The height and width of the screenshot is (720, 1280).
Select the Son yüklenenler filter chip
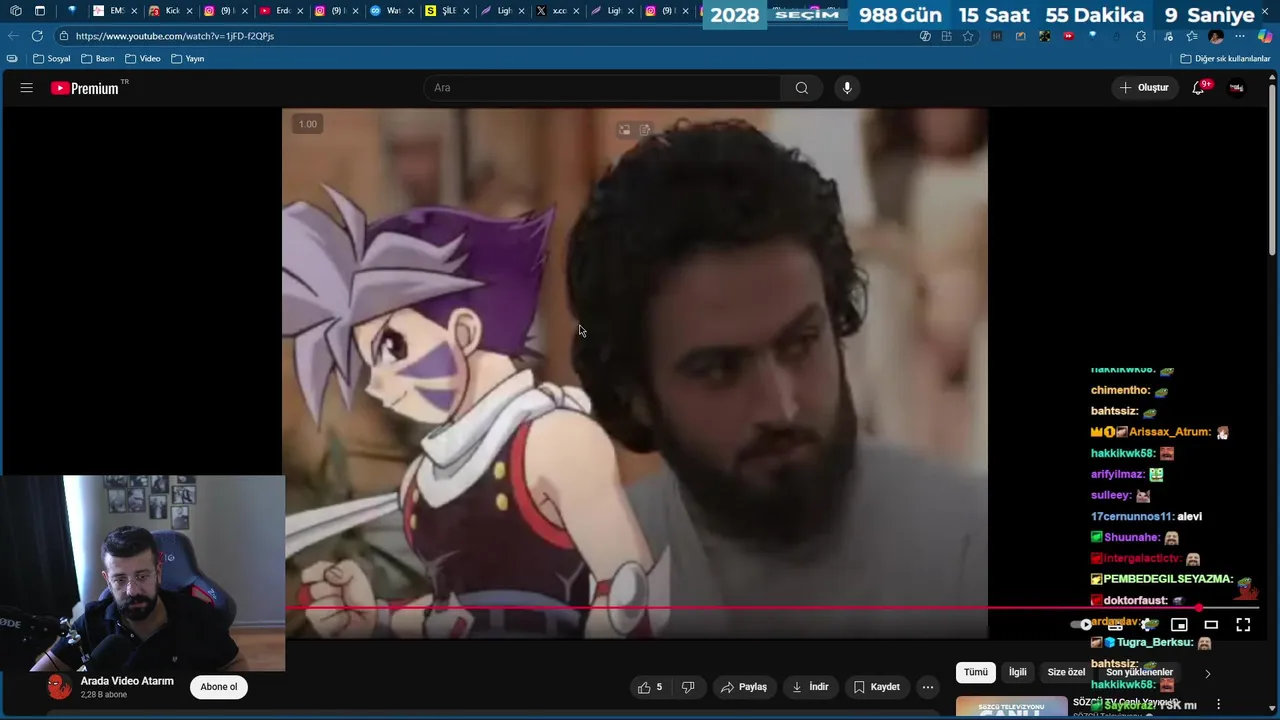click(1139, 673)
